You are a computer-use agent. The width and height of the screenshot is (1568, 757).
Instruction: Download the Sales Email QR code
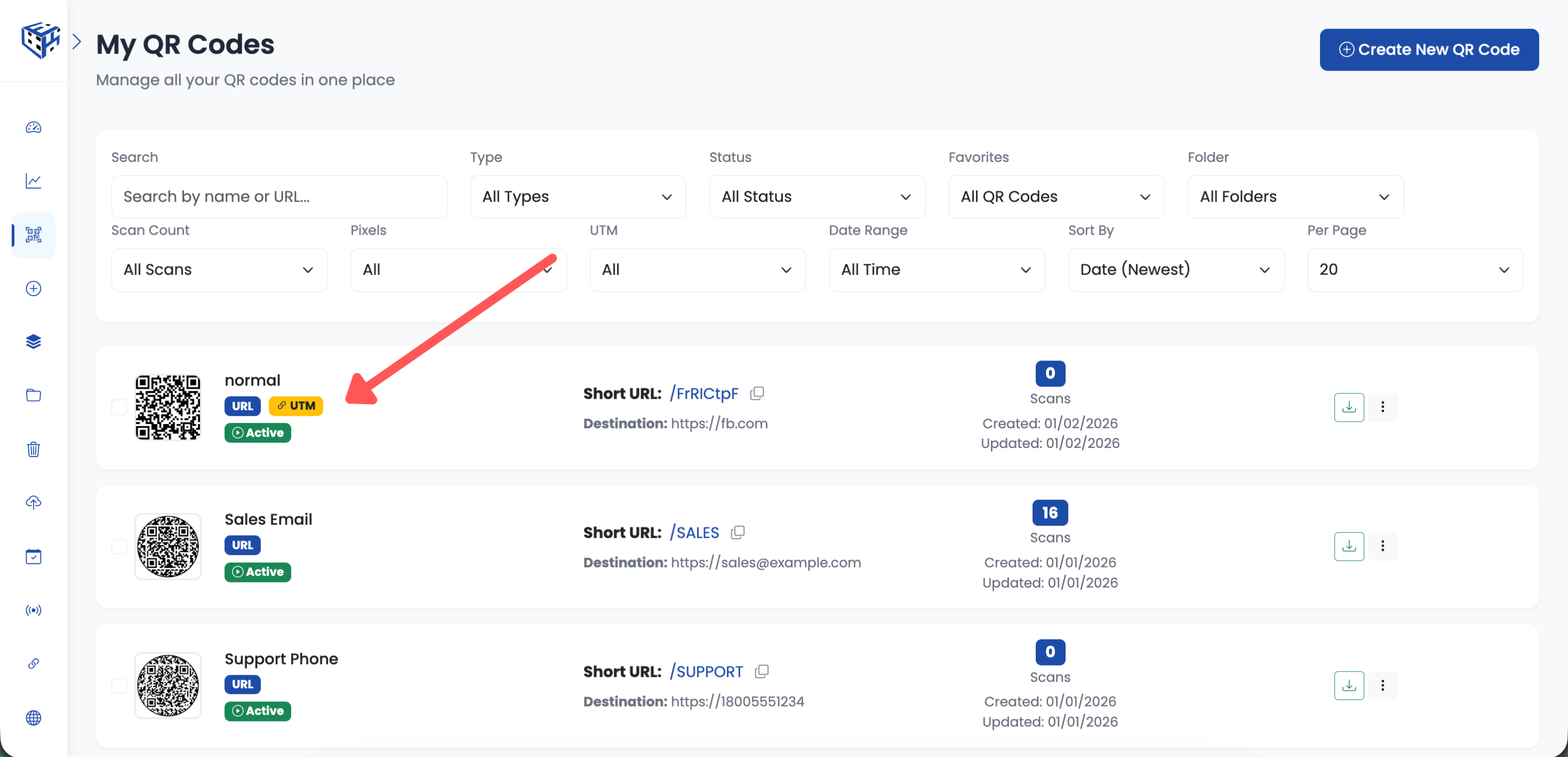pyautogui.click(x=1348, y=546)
